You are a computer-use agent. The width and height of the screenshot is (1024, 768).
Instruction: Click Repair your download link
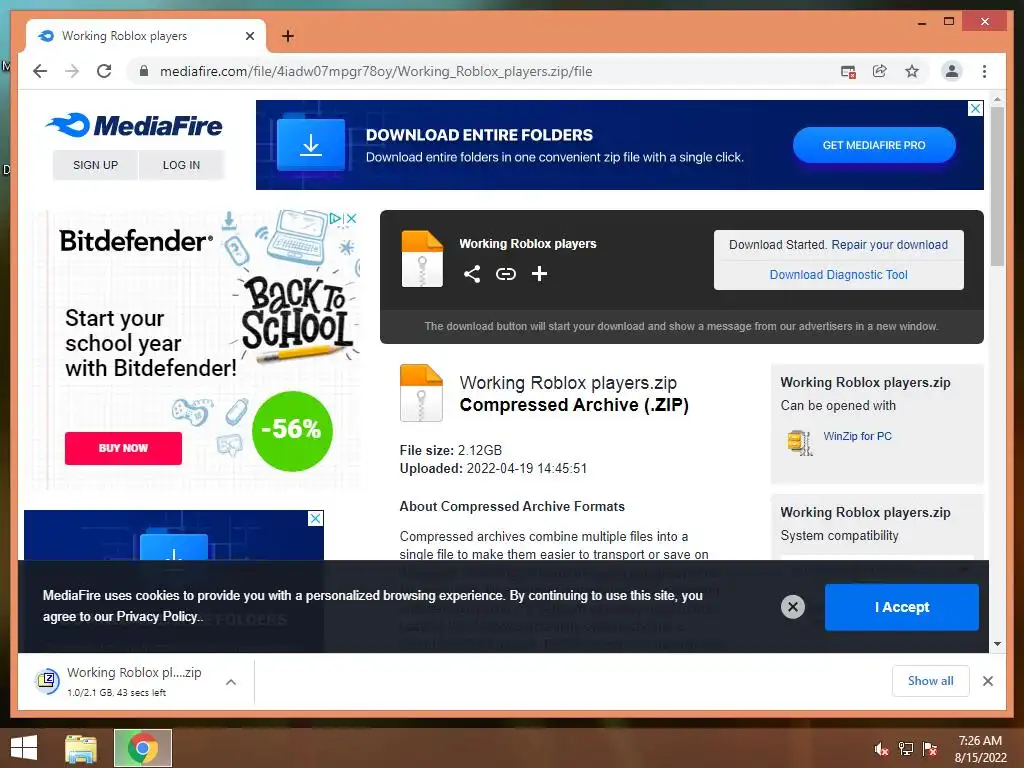889,245
